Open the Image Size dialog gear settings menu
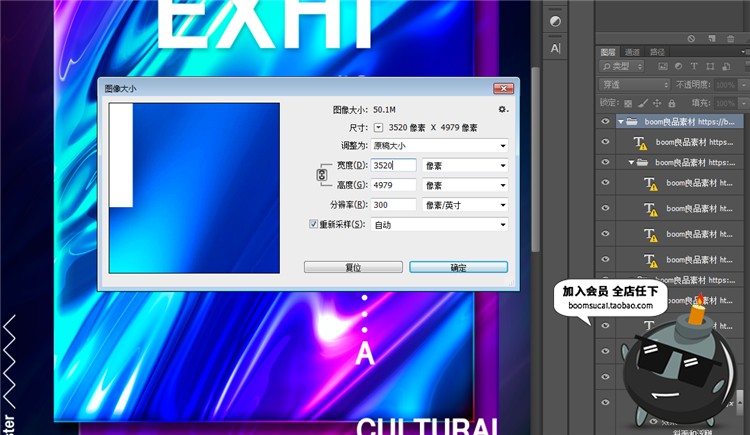Viewport: 750px width, 435px height. pos(503,110)
